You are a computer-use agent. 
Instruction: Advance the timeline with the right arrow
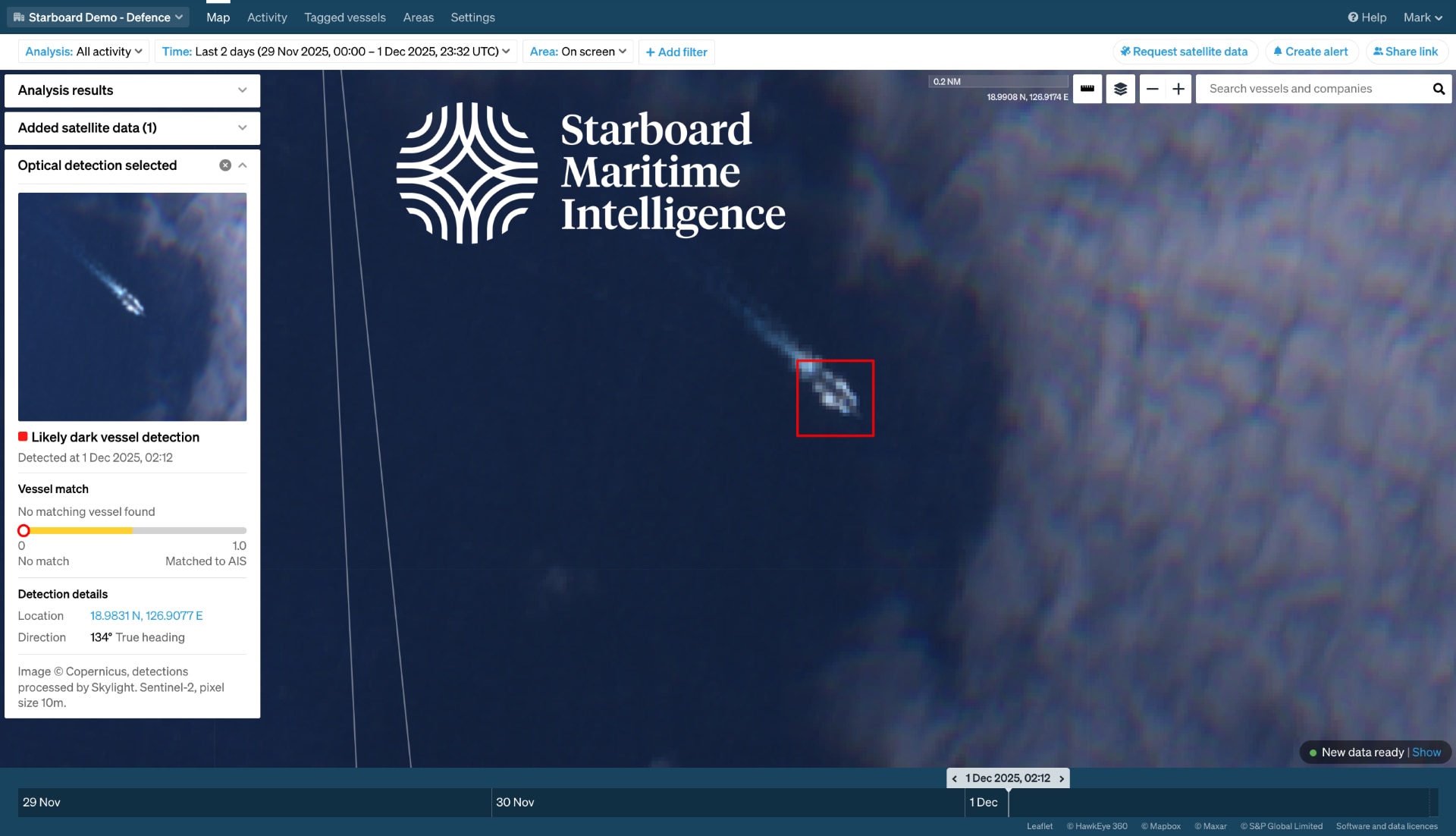click(x=1062, y=778)
